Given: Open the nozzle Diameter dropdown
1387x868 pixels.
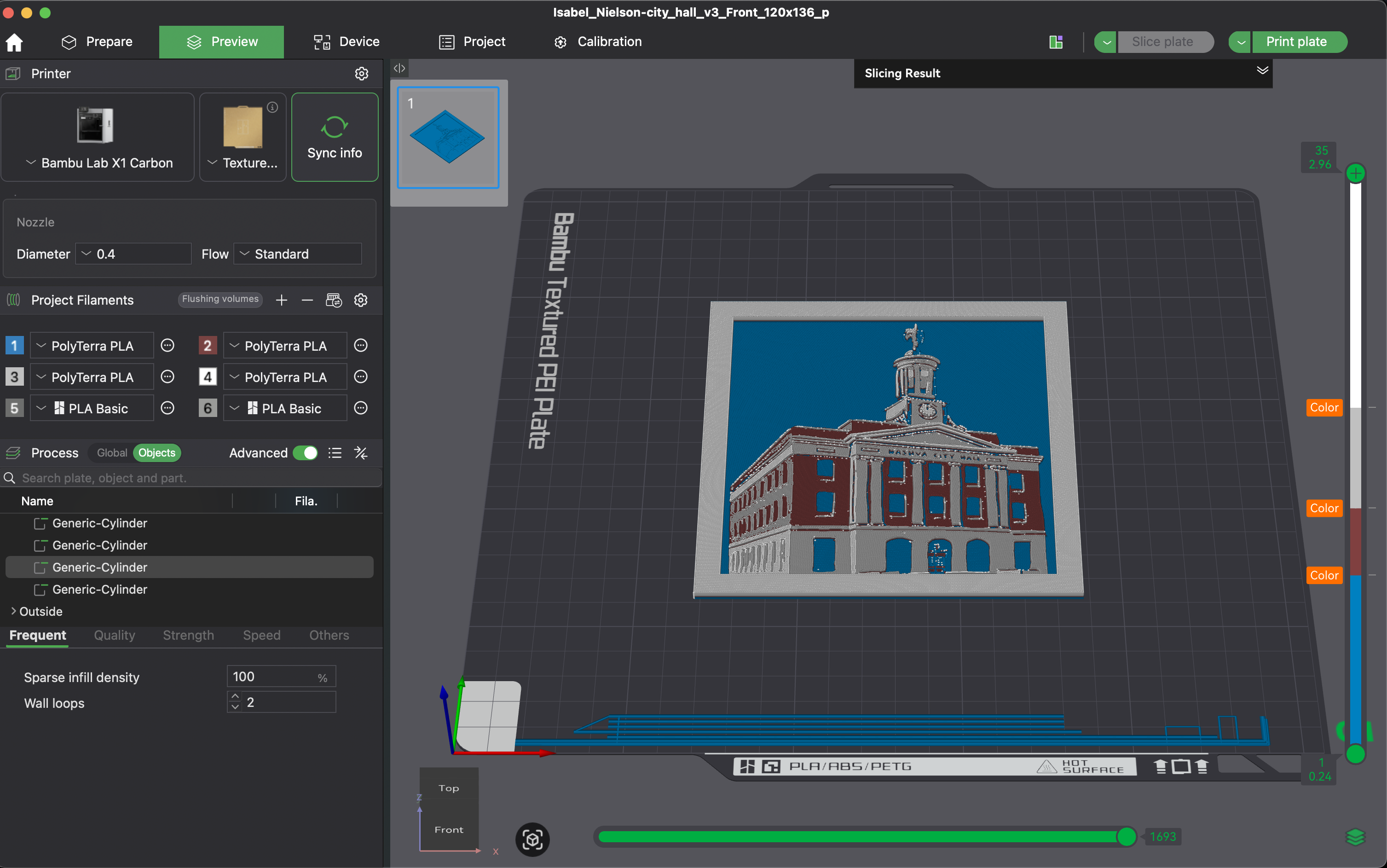Looking at the screenshot, I should pos(133,254).
